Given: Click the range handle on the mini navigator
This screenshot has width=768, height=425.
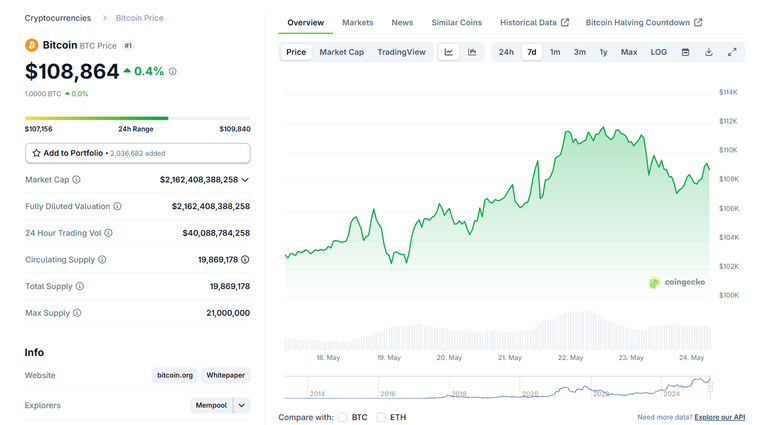Looking at the screenshot, I should [x=710, y=387].
